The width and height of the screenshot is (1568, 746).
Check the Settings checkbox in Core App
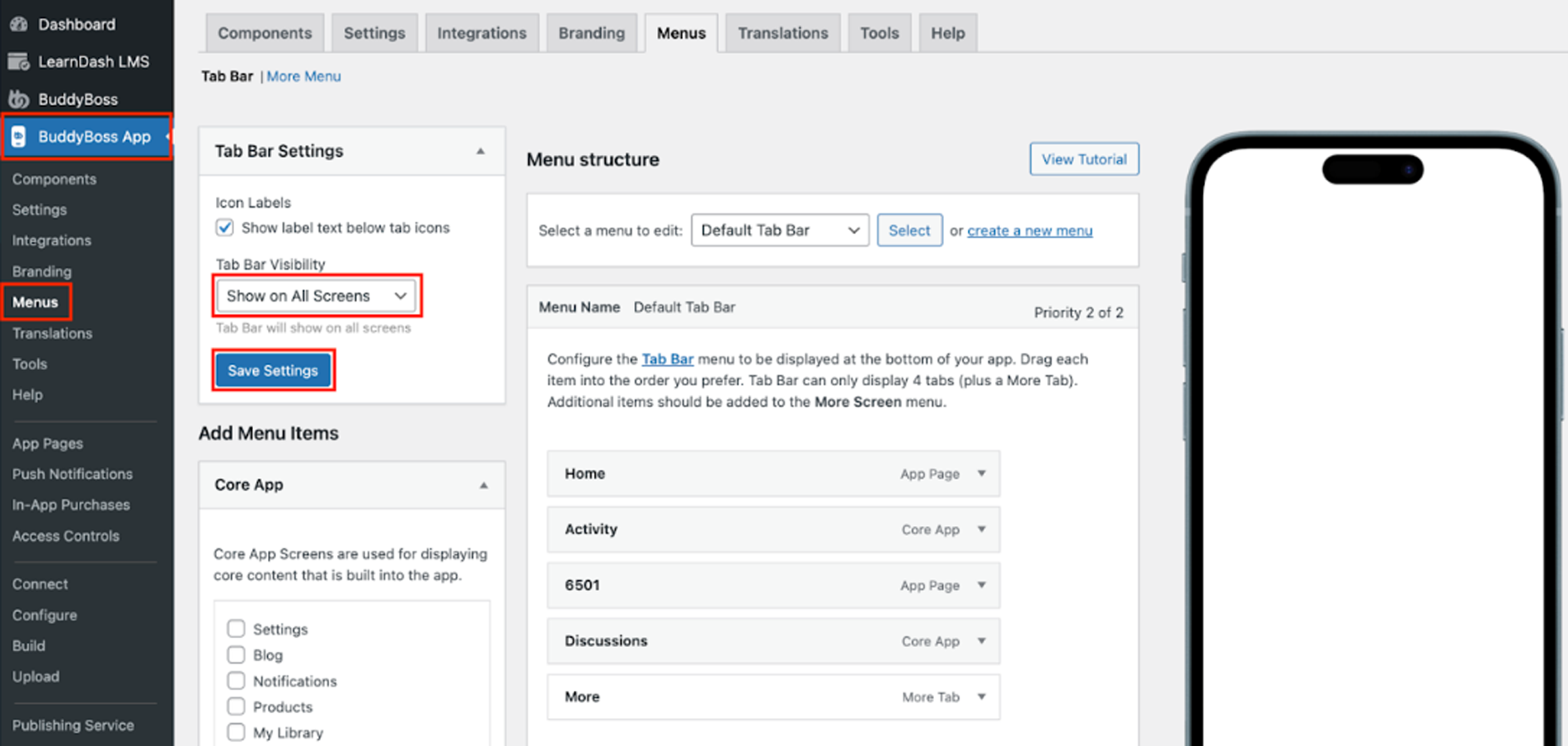tap(236, 628)
